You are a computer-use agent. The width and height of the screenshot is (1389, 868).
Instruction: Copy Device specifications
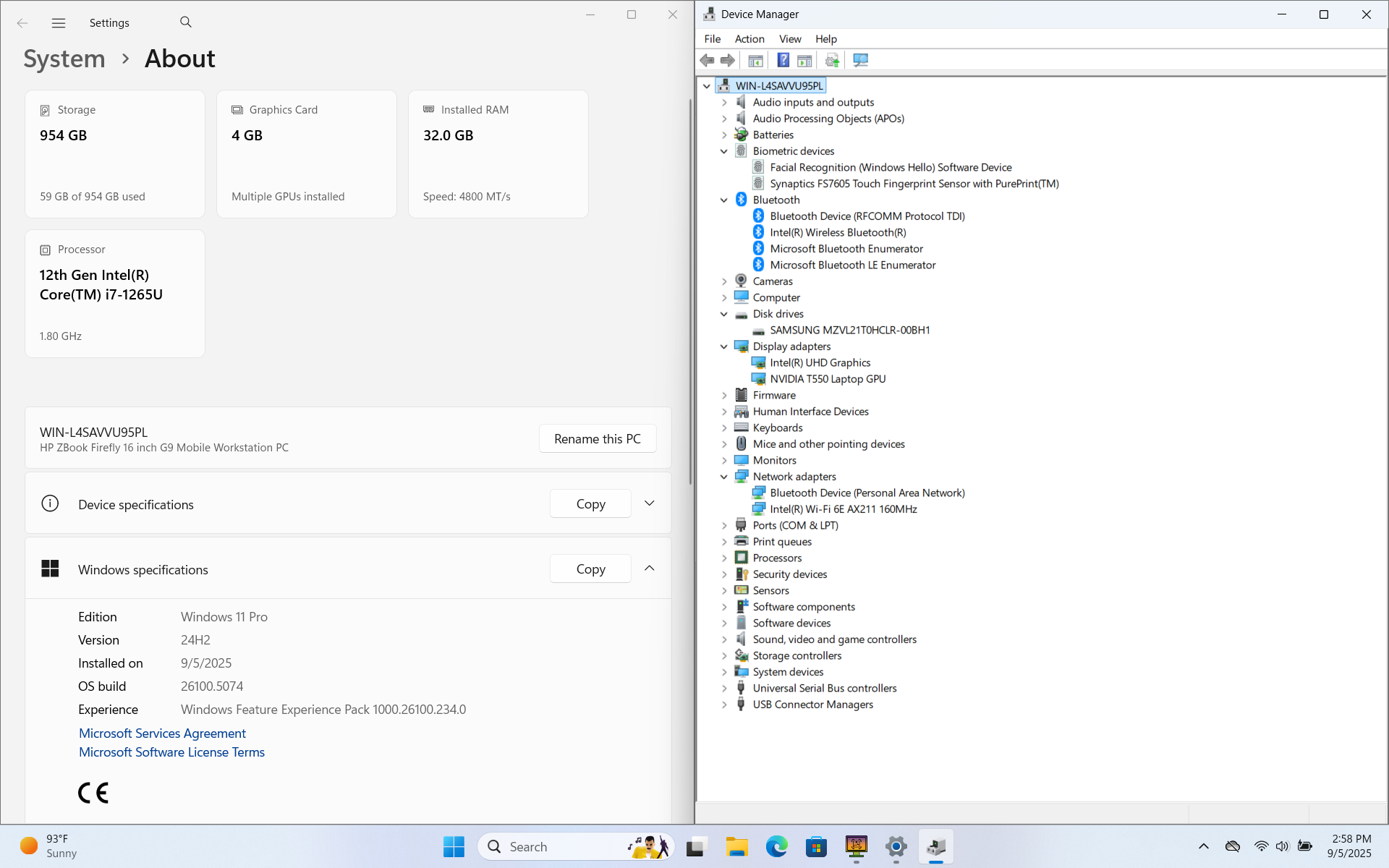point(590,503)
